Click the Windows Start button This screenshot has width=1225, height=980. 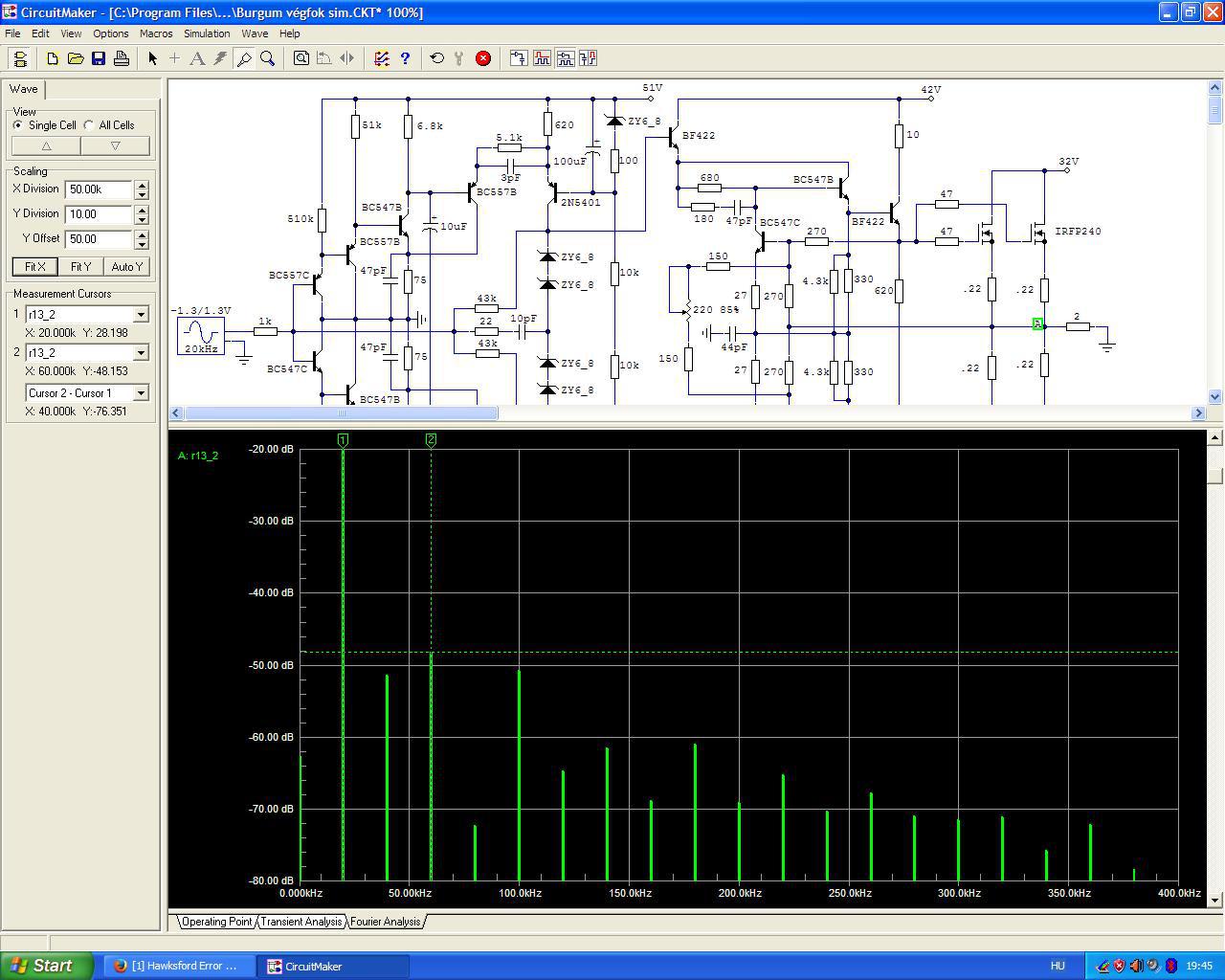point(47,966)
